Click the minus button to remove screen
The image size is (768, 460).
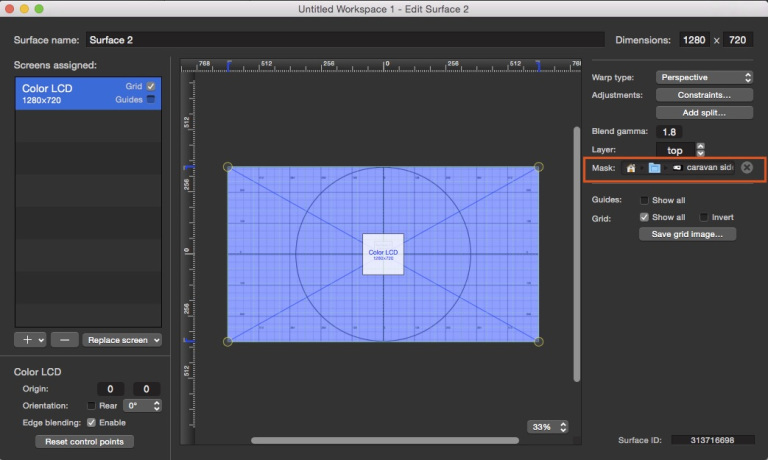tap(64, 339)
